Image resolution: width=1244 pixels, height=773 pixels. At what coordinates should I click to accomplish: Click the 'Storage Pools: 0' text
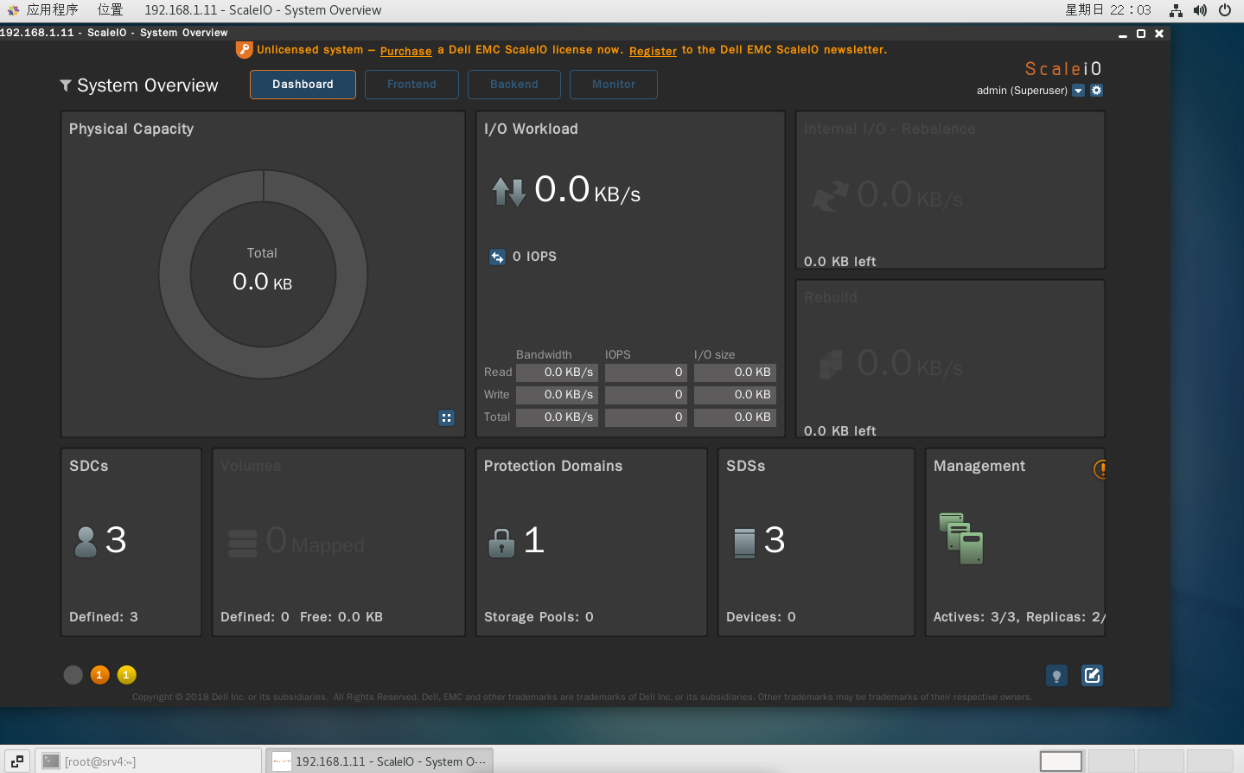(539, 617)
